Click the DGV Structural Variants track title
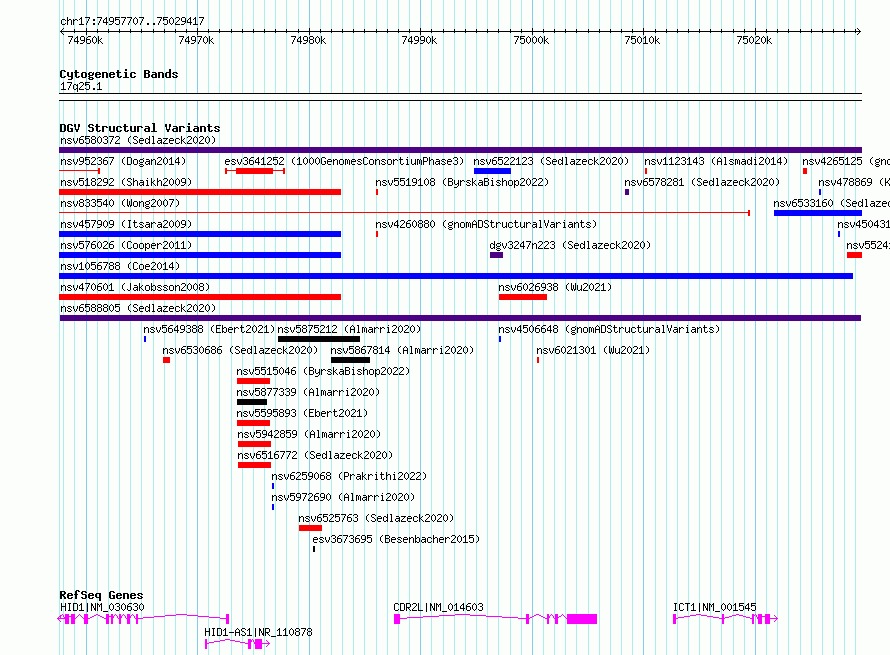The width and height of the screenshot is (890, 655). 140,128
